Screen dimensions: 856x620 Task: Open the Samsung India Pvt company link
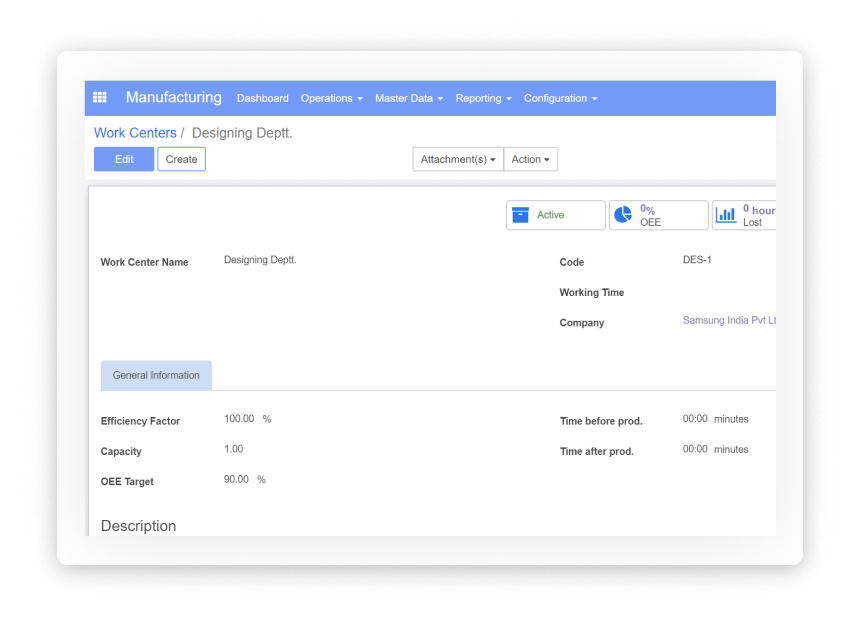point(729,320)
